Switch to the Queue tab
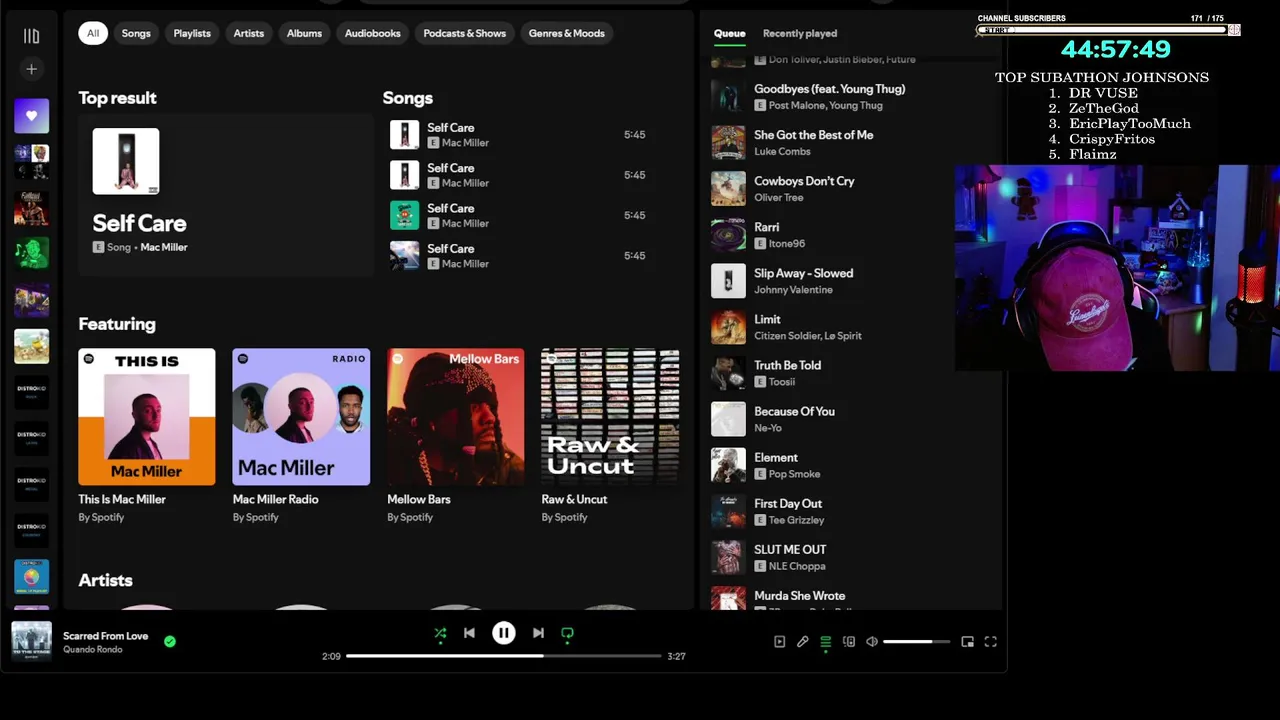The image size is (1280, 720). (x=729, y=33)
